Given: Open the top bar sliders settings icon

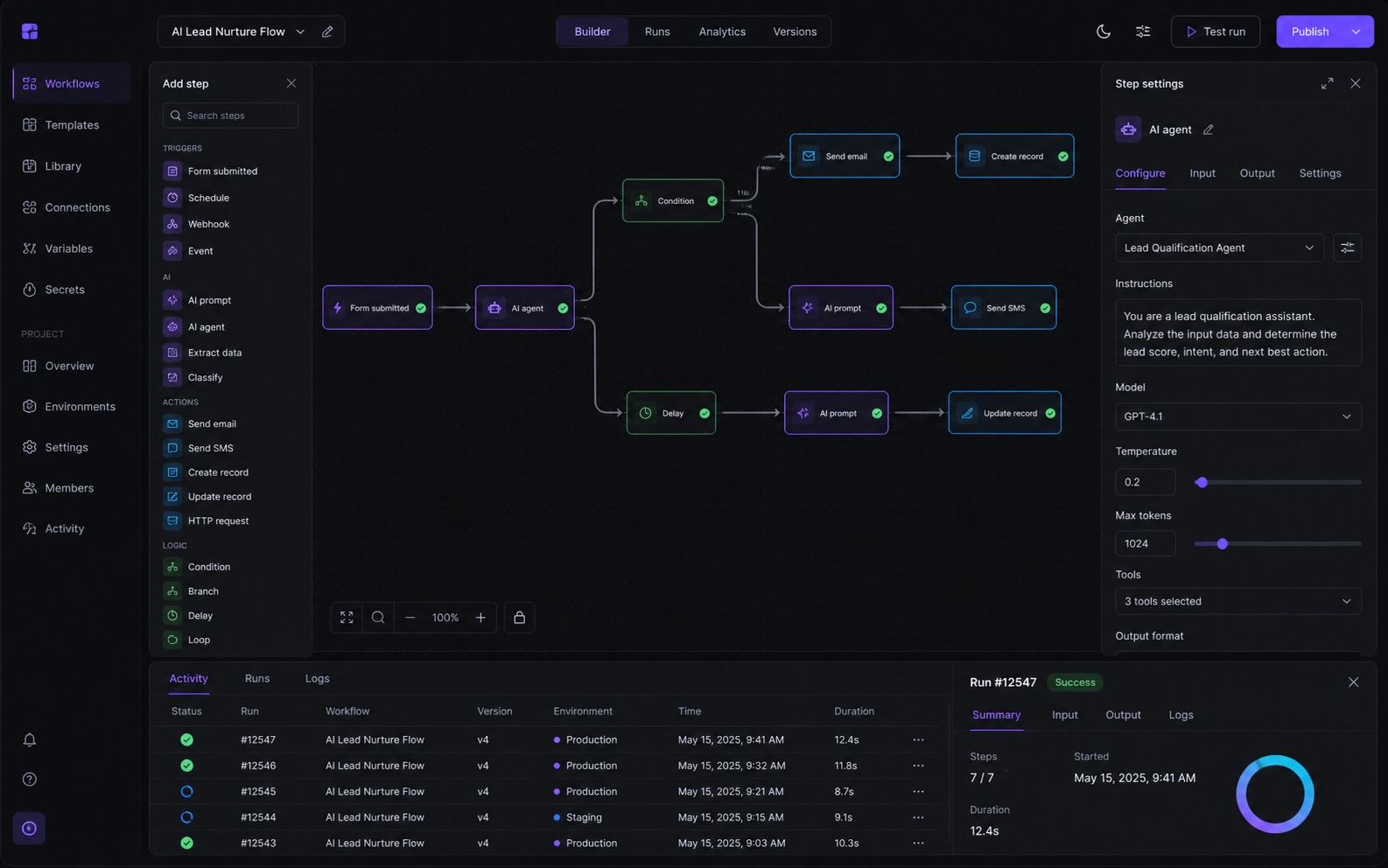Looking at the screenshot, I should pos(1143,31).
